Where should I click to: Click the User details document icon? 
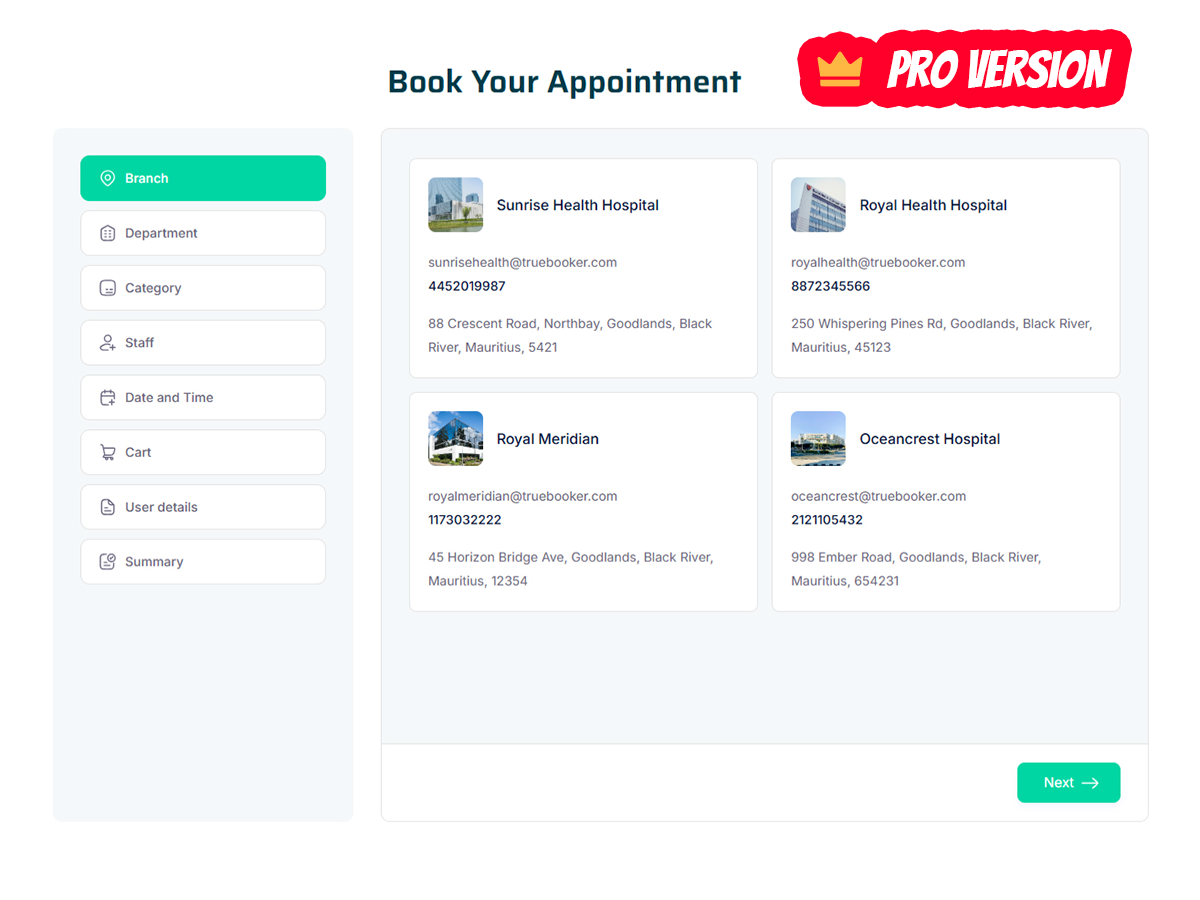click(x=108, y=507)
